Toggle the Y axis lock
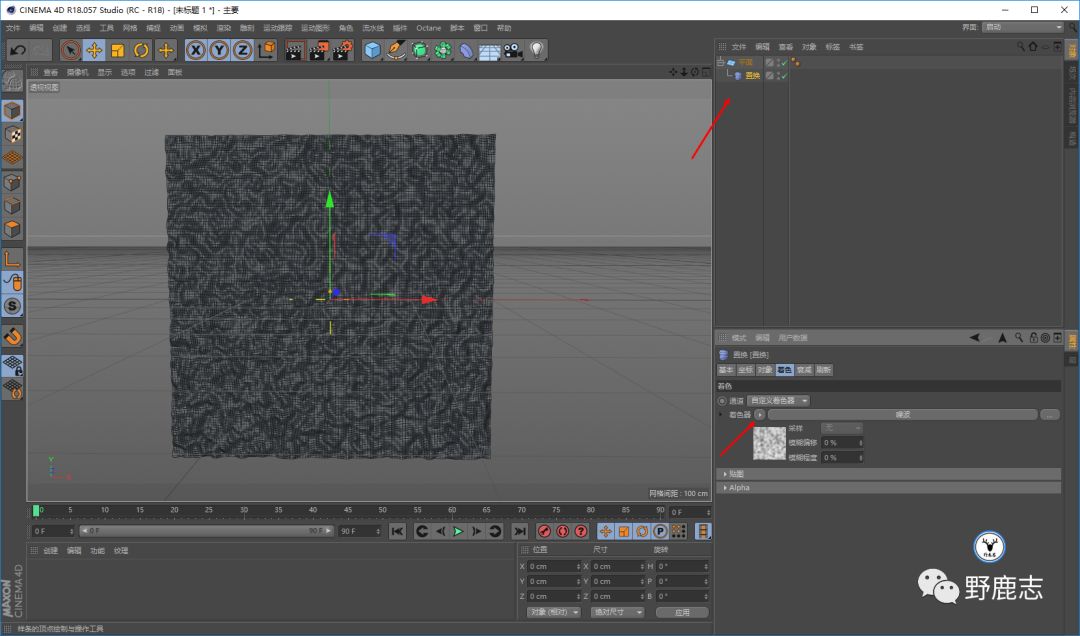1080x636 pixels. coord(219,50)
